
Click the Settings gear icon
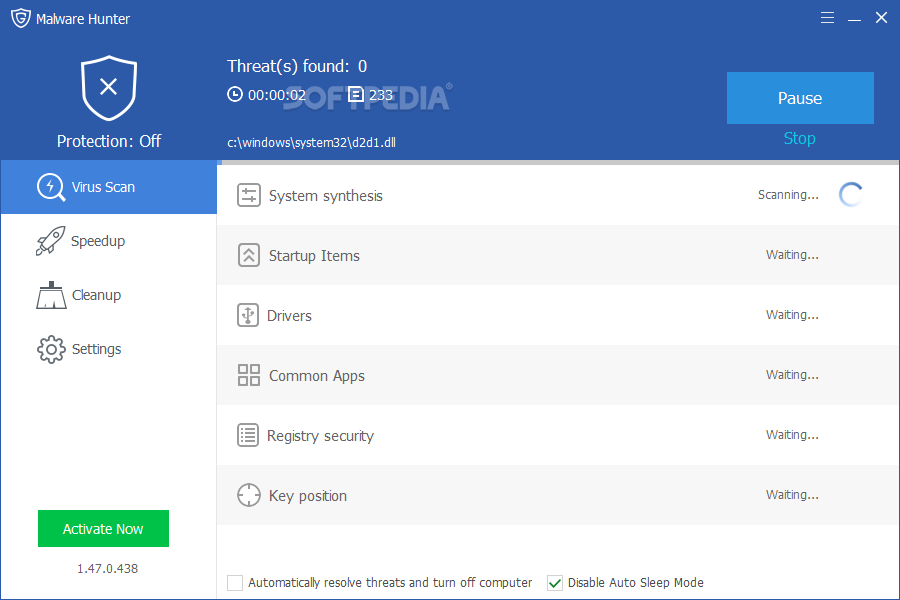pyautogui.click(x=51, y=349)
